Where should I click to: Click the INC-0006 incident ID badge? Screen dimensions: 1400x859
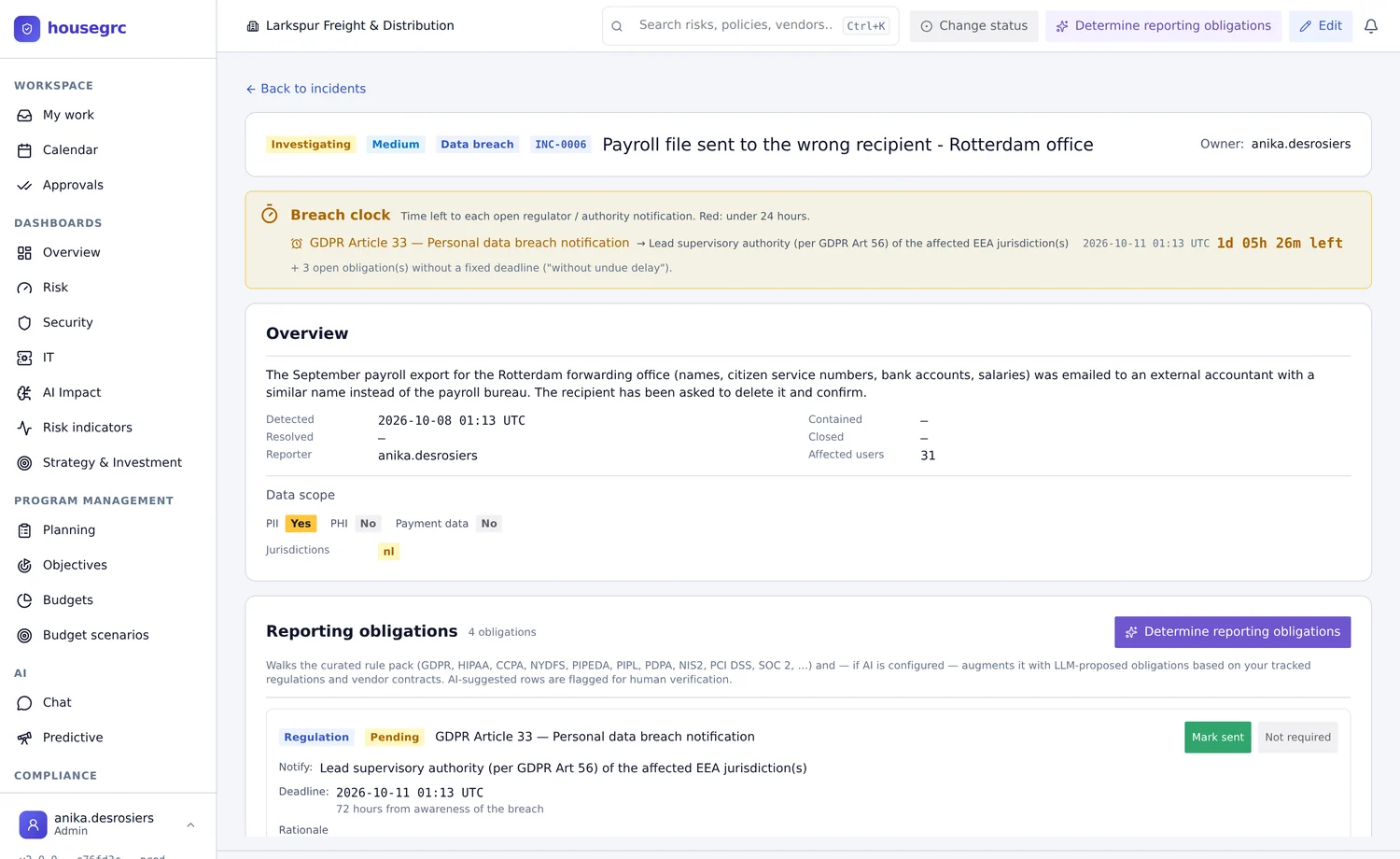coord(561,145)
